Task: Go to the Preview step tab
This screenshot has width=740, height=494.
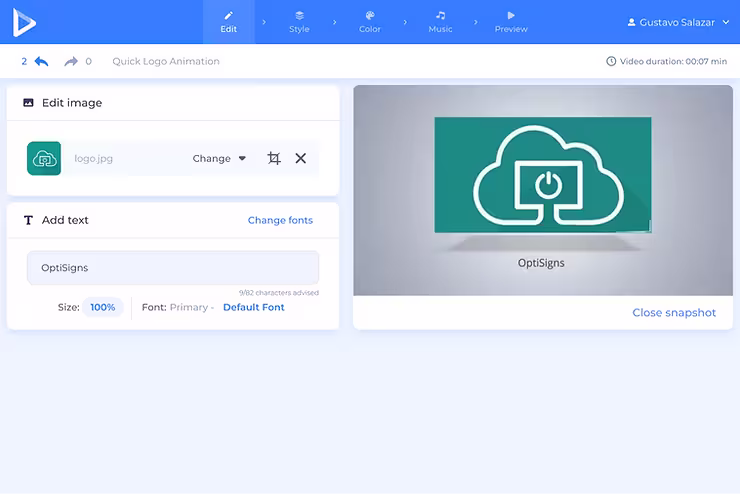Action: click(511, 22)
